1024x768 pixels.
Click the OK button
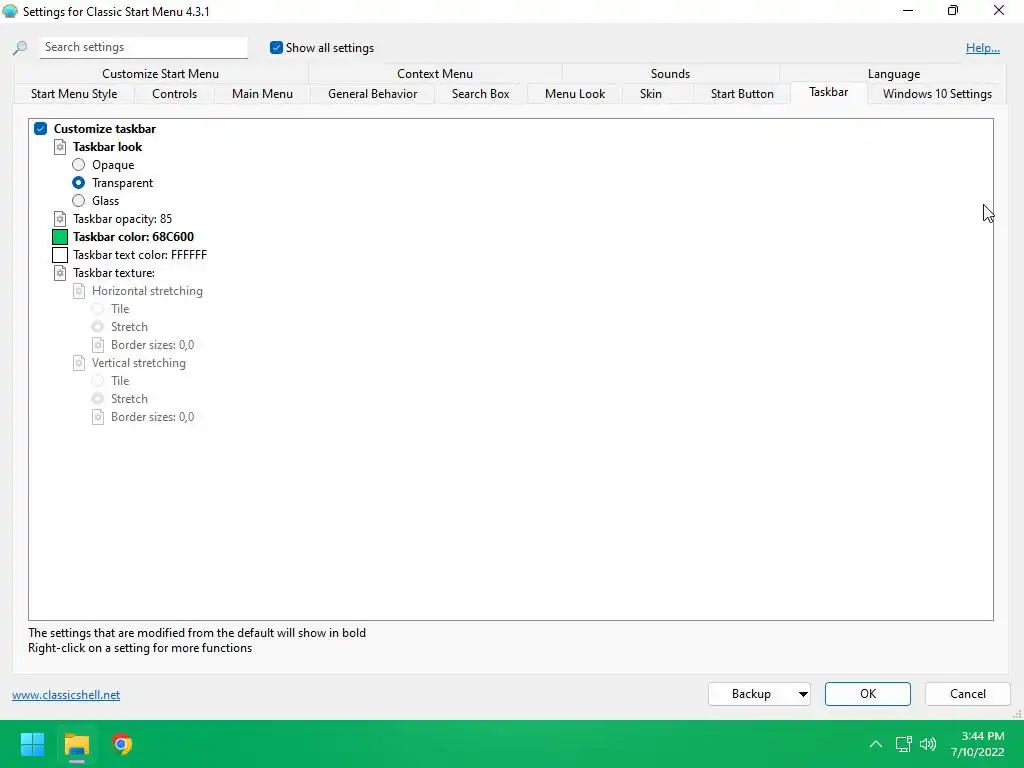867,694
